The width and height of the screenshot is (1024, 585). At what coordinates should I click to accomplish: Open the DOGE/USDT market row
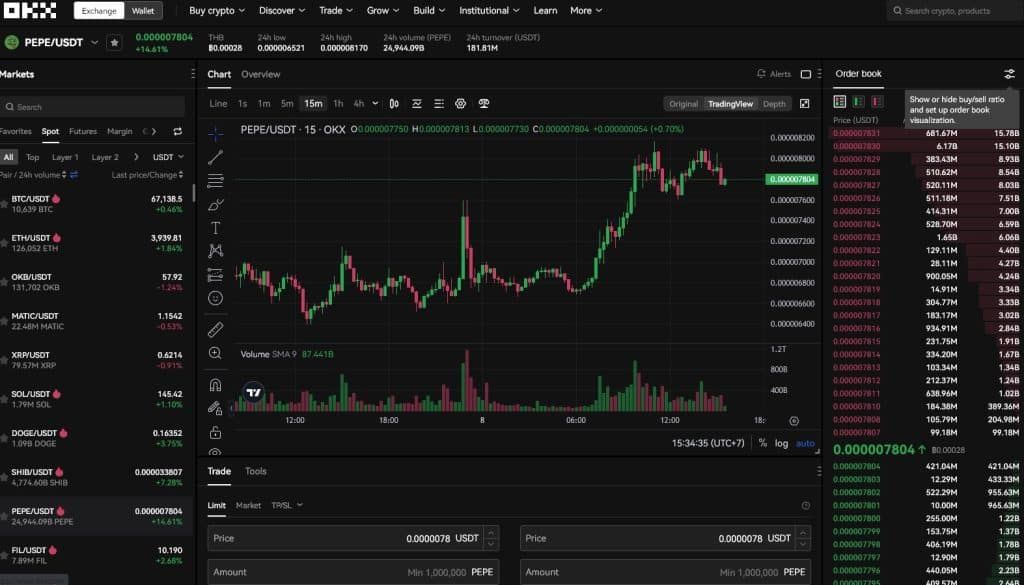pyautogui.click(x=97, y=438)
